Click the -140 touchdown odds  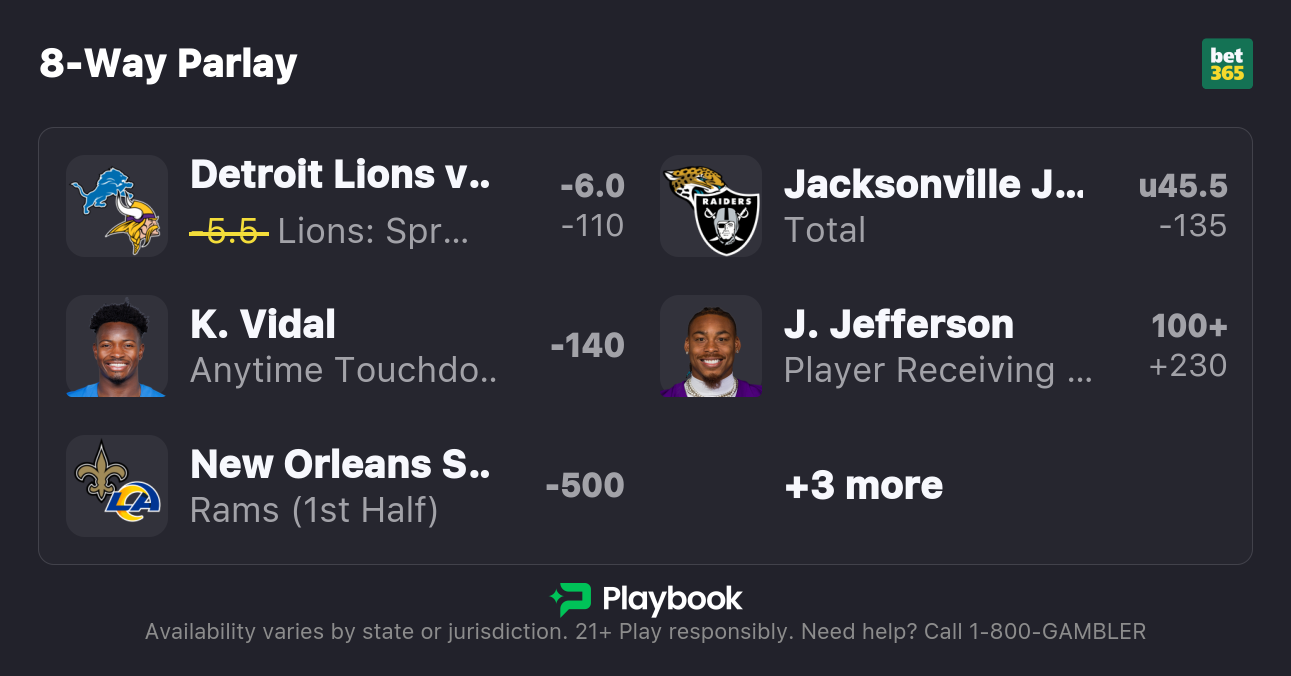click(587, 346)
